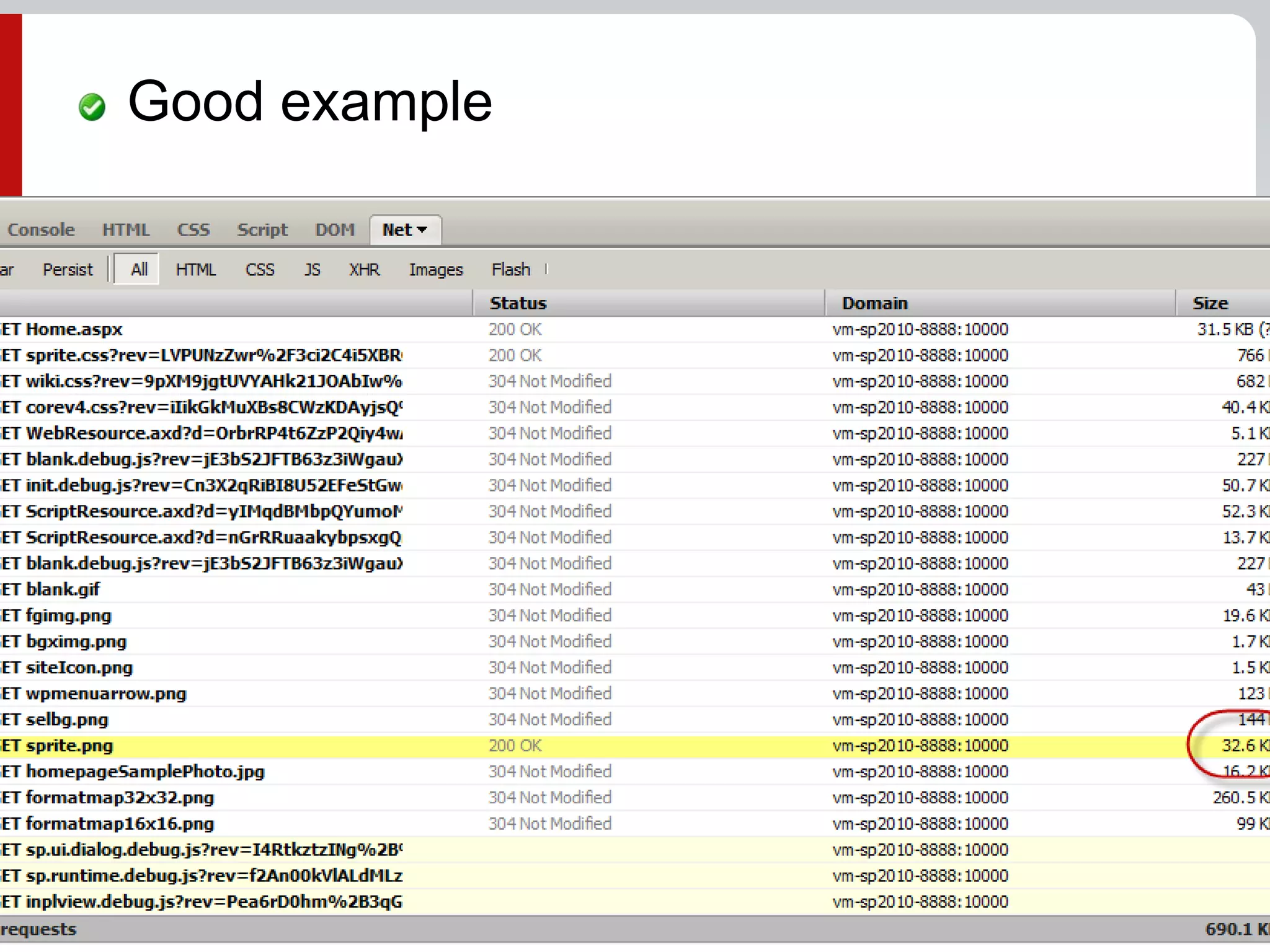Open the Net tab dropdown arrow
The height and width of the screenshot is (952, 1270).
[x=423, y=230]
